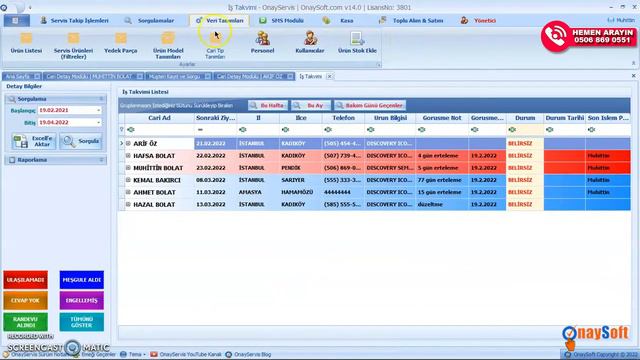Expand the KEMAL BAKIRCI row details
The height and width of the screenshot is (360, 640).
(128, 180)
